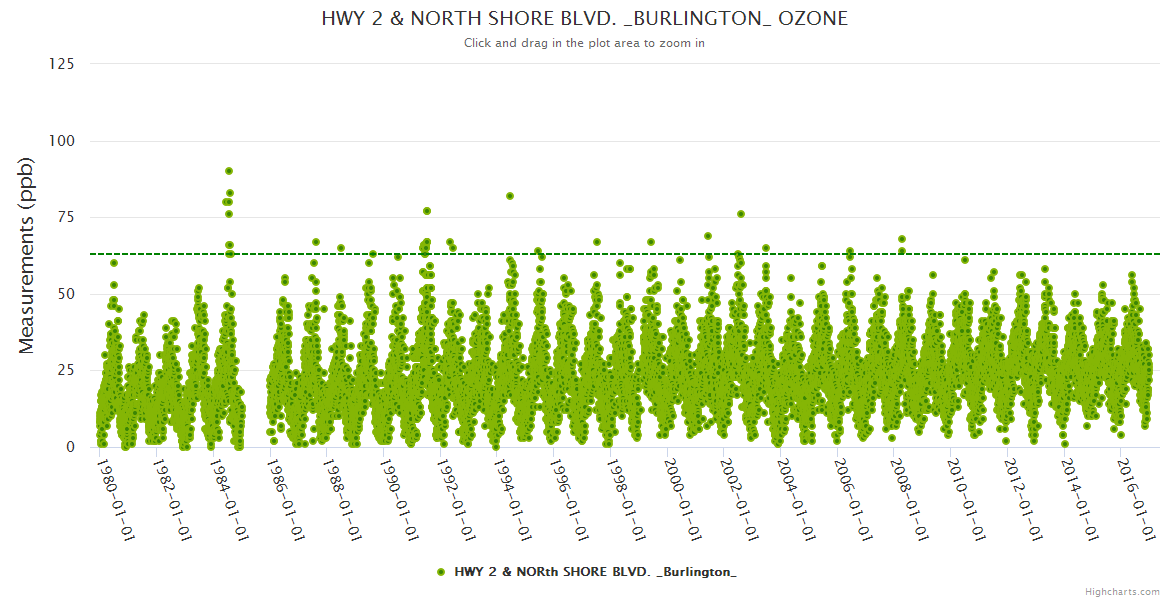1170x600 pixels.
Task: Select the 76 ppb outlier point near 2002
Action: (741, 214)
